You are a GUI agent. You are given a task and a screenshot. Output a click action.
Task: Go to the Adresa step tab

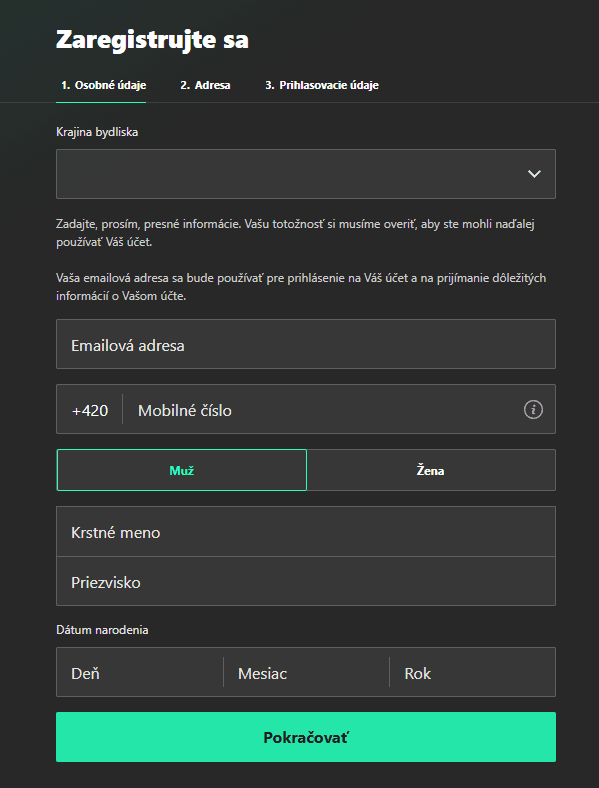[205, 85]
